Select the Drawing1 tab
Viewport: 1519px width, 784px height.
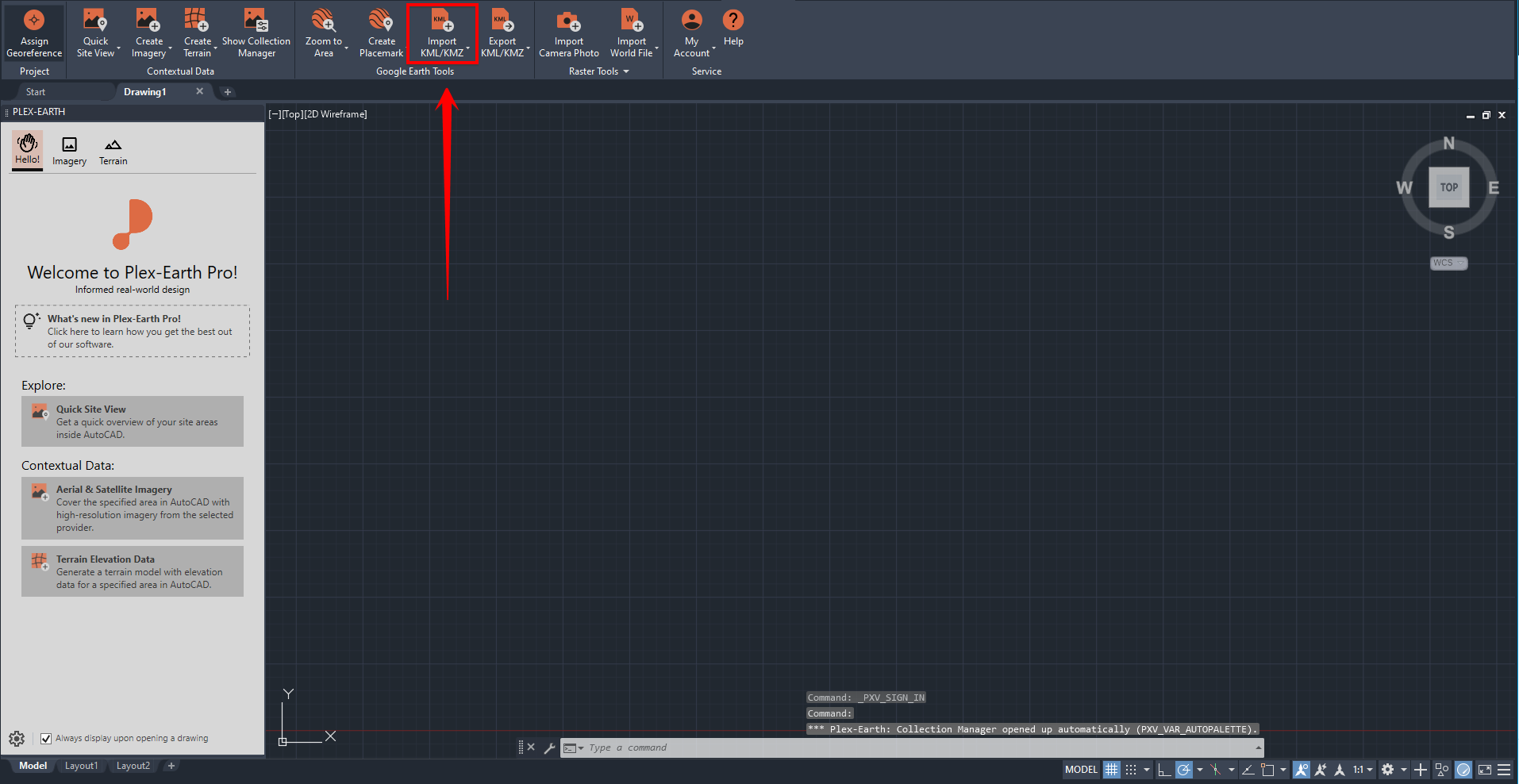click(145, 92)
